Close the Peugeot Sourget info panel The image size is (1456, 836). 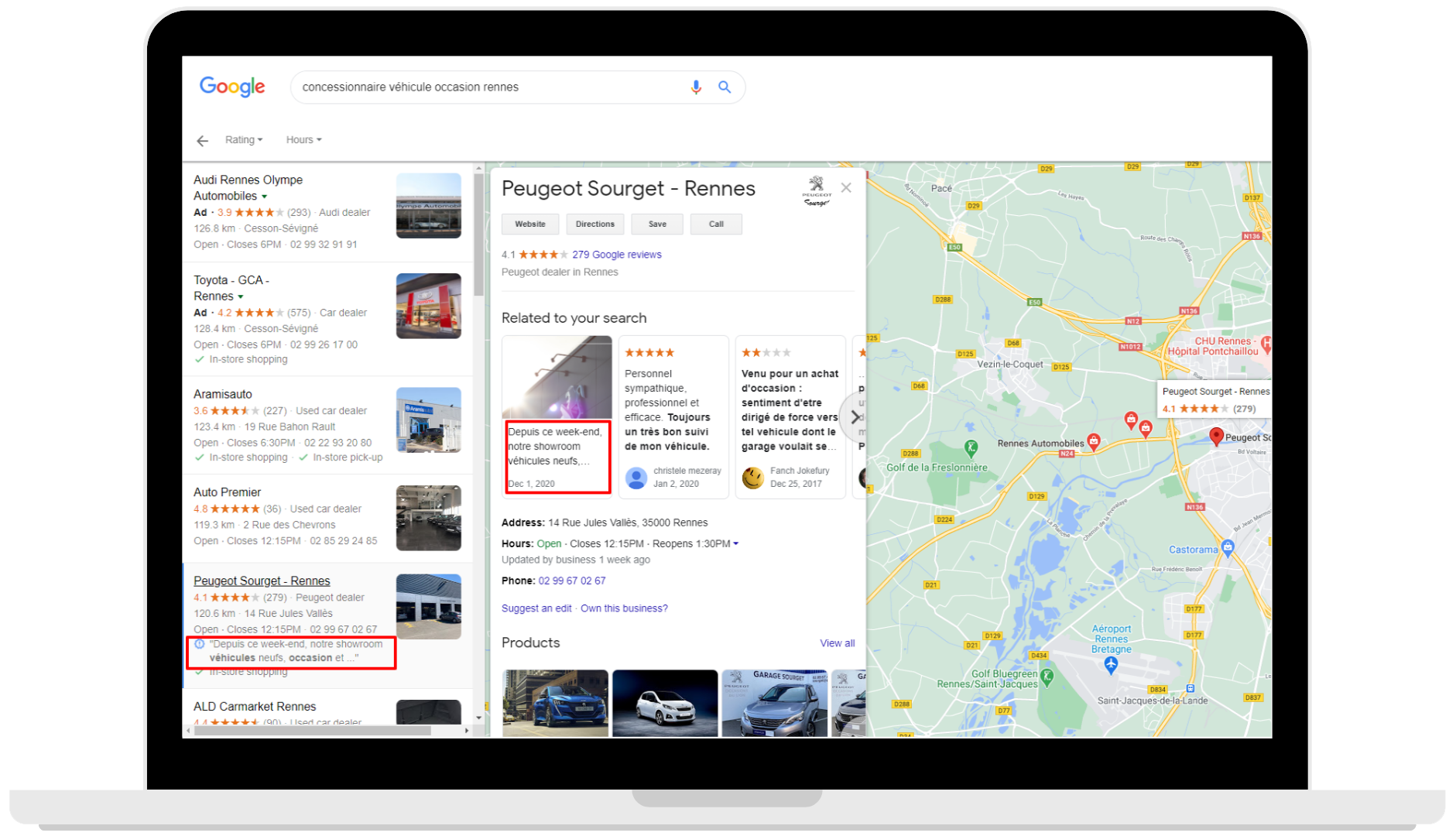point(846,187)
